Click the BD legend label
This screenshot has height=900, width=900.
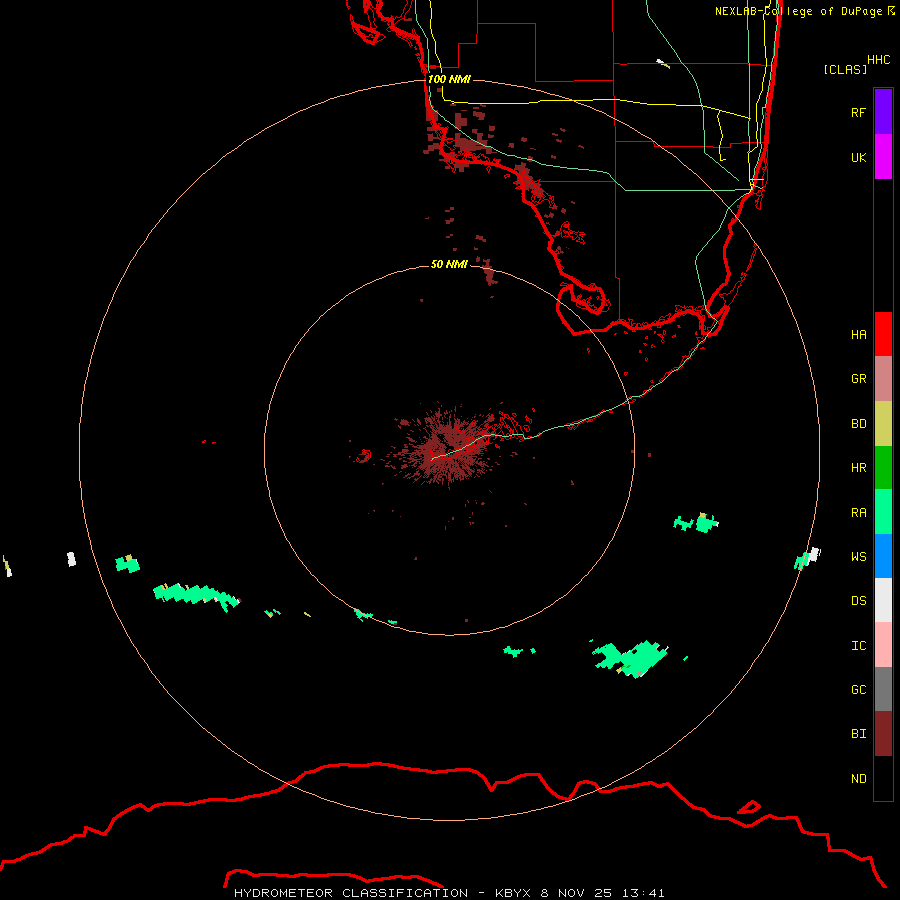click(x=858, y=424)
